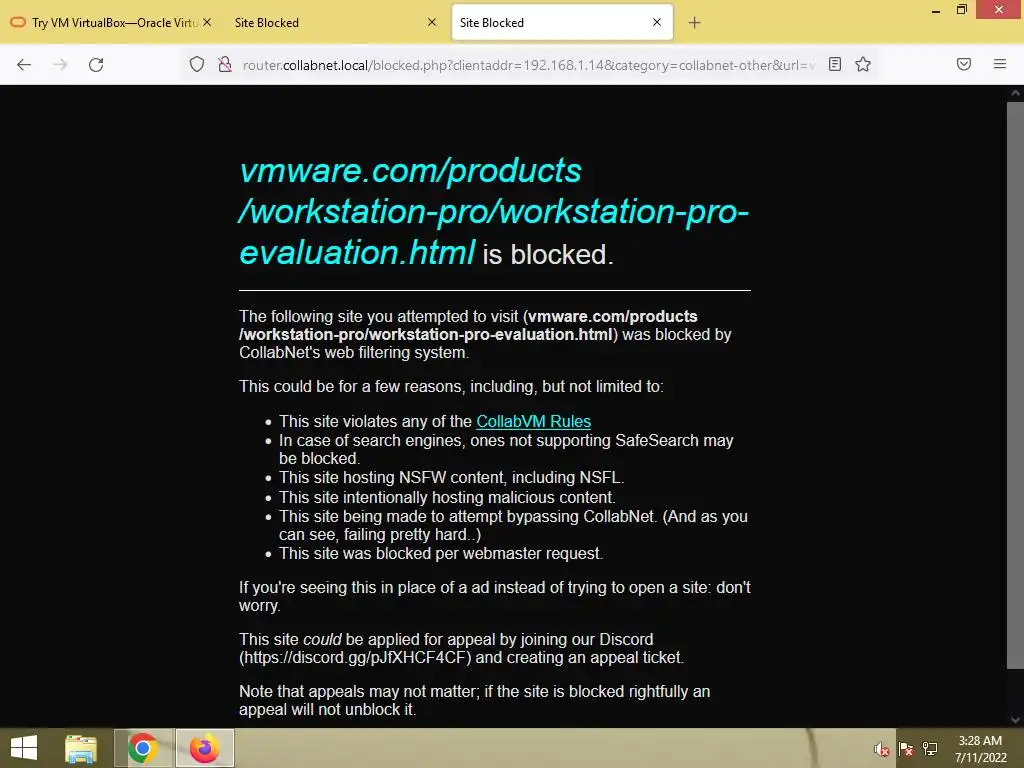Screen dimensions: 1024x768
Task: Click the address bar URL field
Action: click(x=528, y=65)
